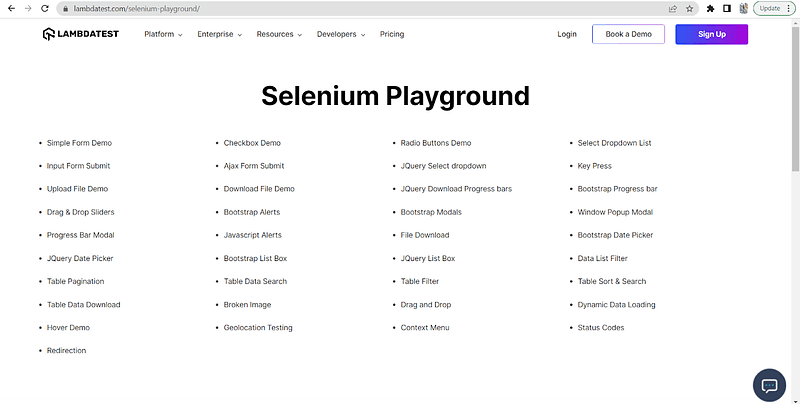
Task: Open Drag and Drop link
Action: pos(426,305)
